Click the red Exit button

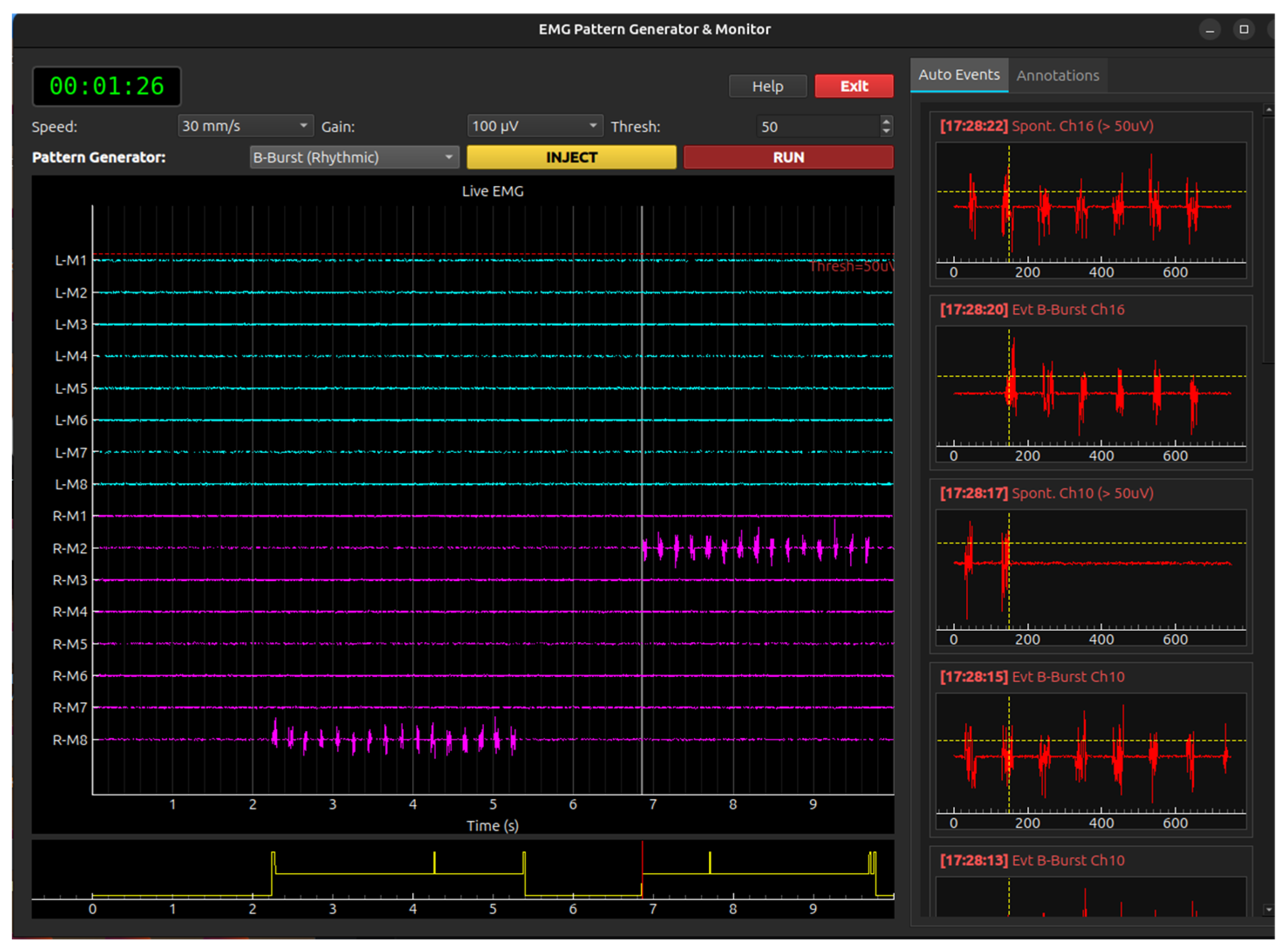(854, 86)
